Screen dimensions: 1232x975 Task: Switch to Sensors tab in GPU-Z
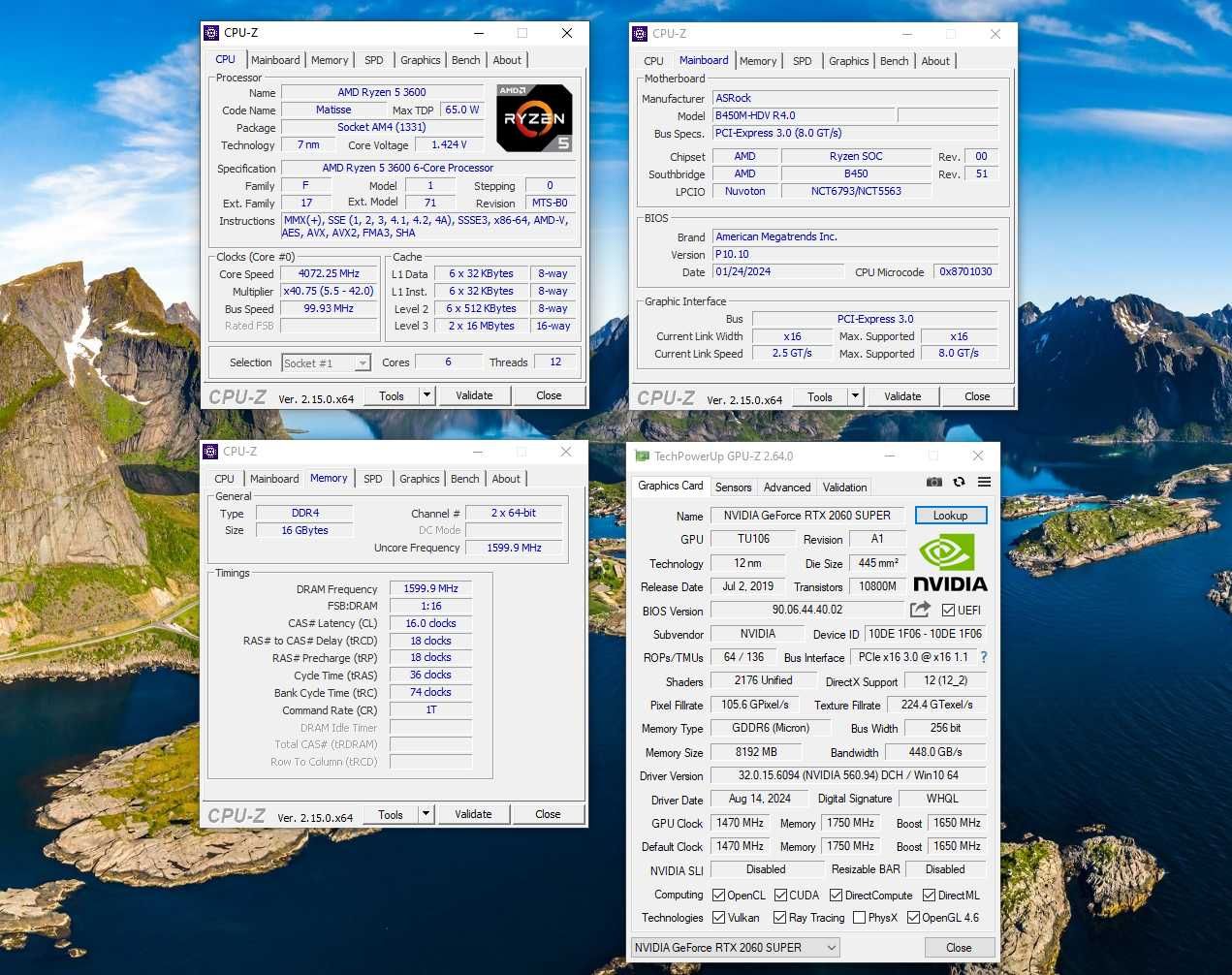pyautogui.click(x=733, y=487)
